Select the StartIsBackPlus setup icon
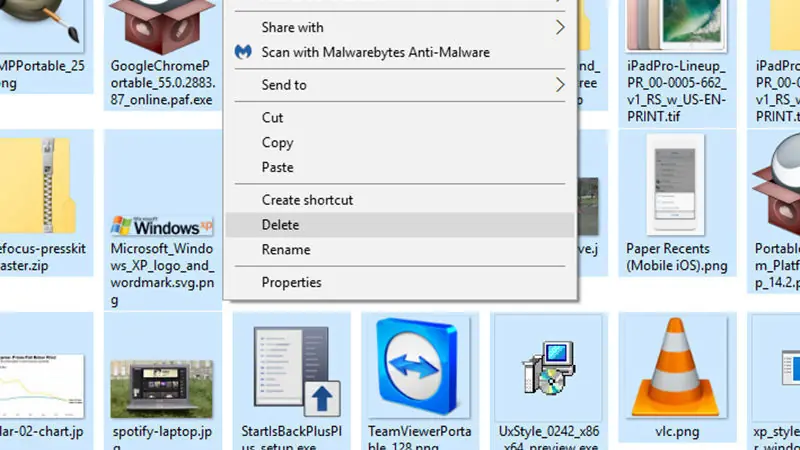Viewport: 800px width, 450px height. pos(296,371)
